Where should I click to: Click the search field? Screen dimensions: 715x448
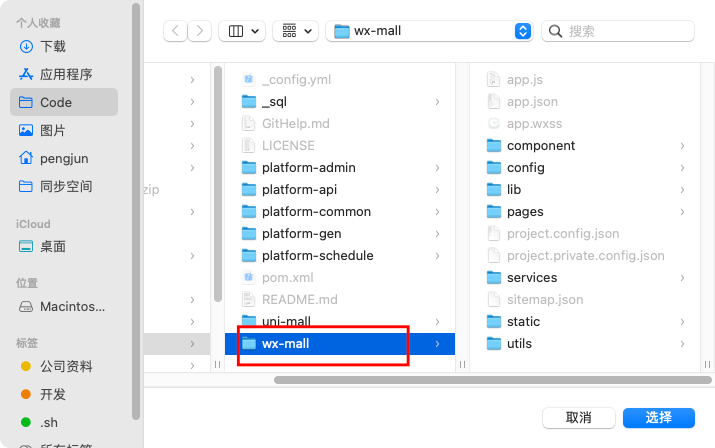point(618,31)
